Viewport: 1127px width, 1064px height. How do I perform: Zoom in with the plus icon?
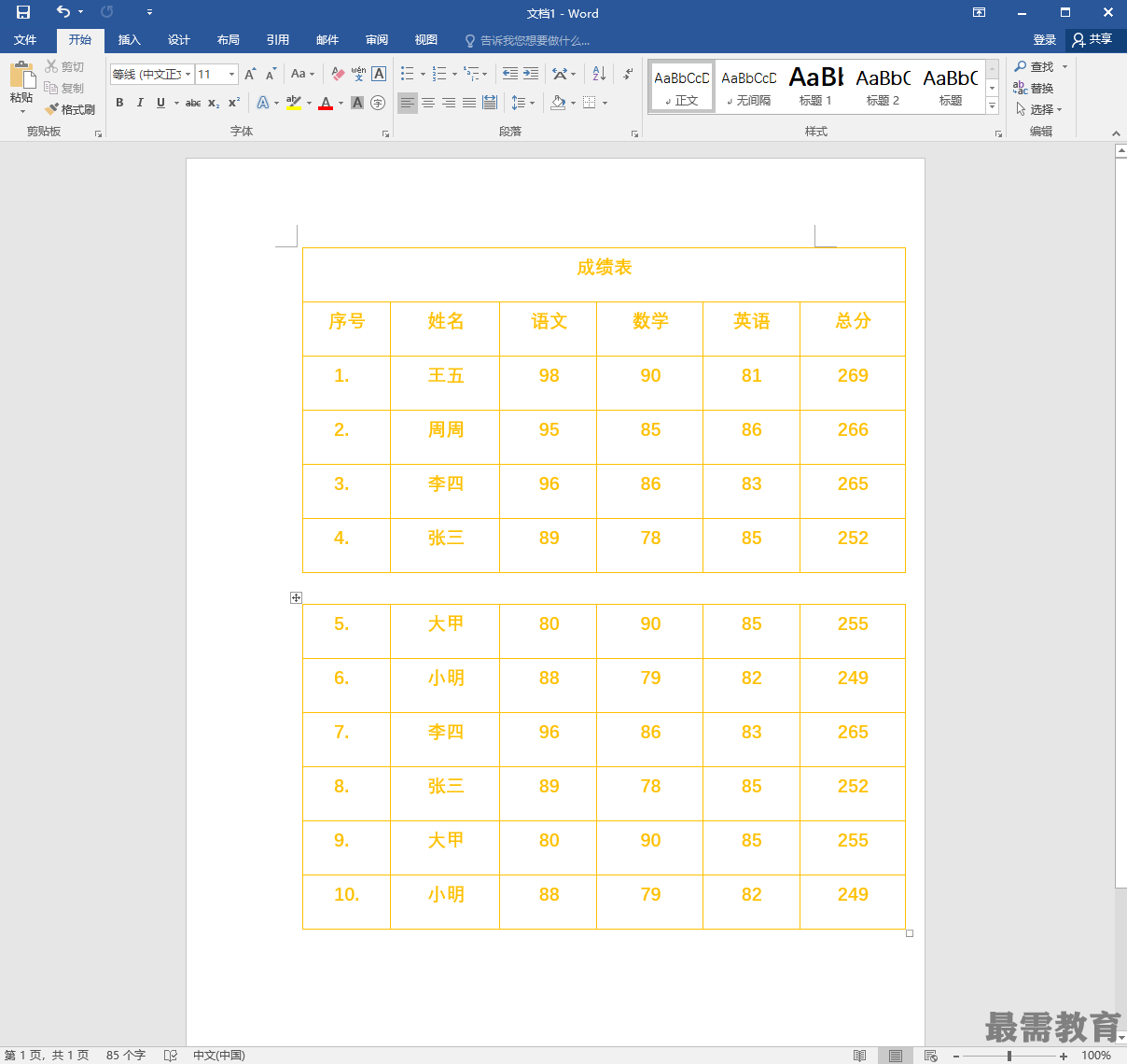[x=1064, y=1056]
